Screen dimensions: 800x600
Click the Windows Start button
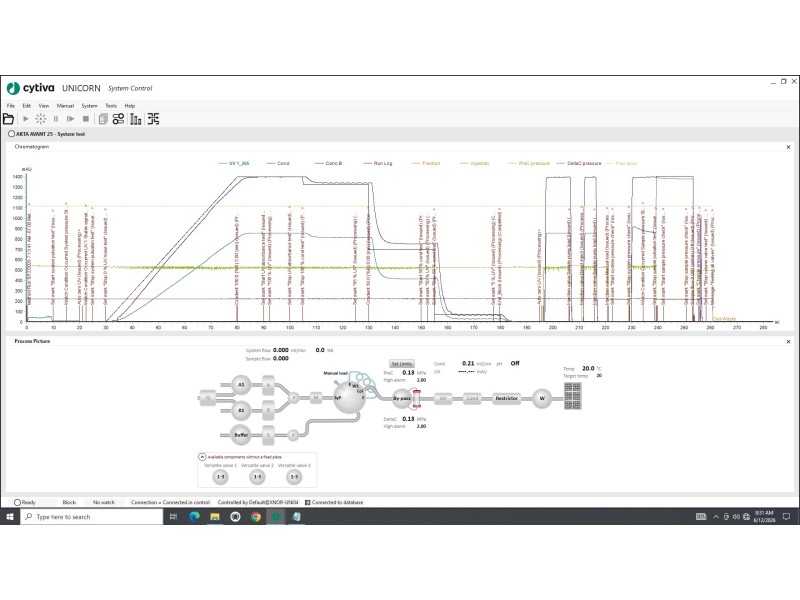pos(10,516)
